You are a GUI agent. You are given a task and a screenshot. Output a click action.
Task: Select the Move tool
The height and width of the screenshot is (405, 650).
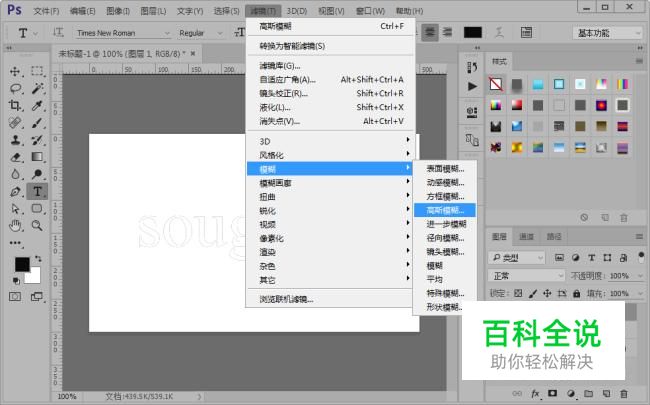15,71
